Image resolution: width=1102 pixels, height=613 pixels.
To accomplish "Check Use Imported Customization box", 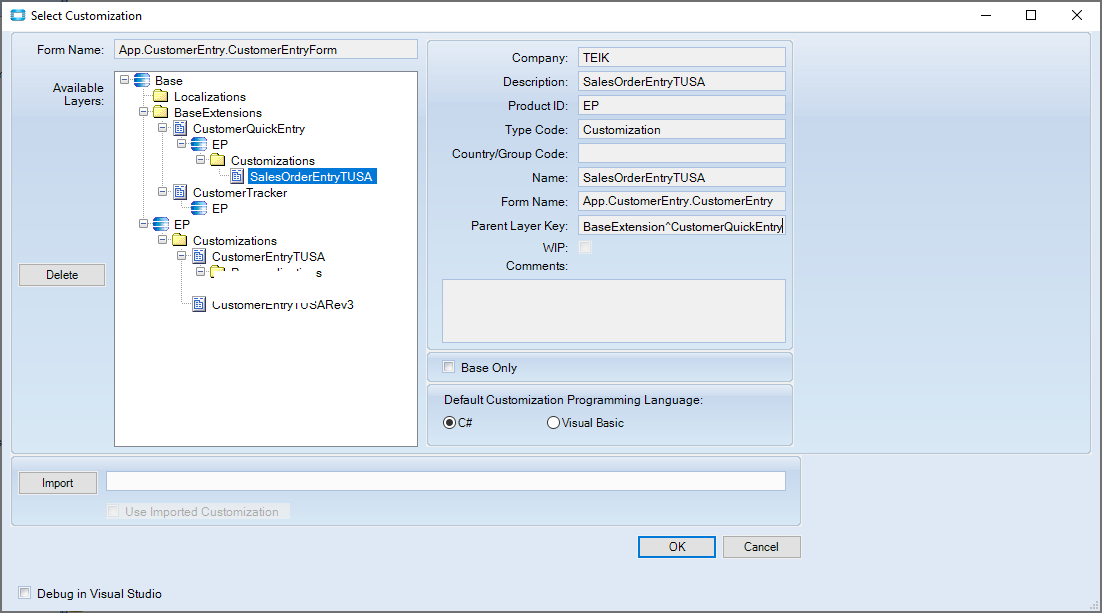I will 113,511.
